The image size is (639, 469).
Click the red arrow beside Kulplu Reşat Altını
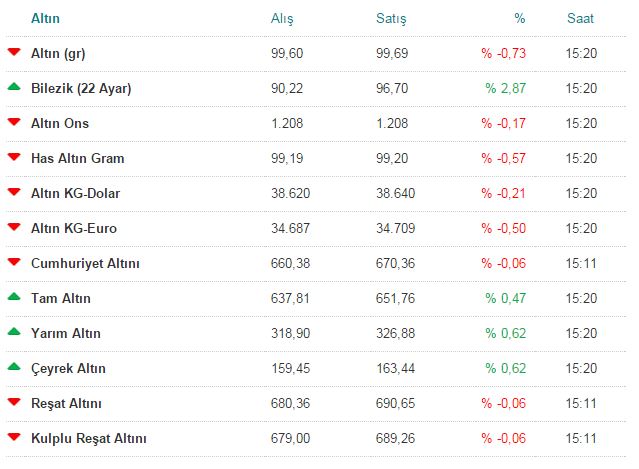[14, 437]
